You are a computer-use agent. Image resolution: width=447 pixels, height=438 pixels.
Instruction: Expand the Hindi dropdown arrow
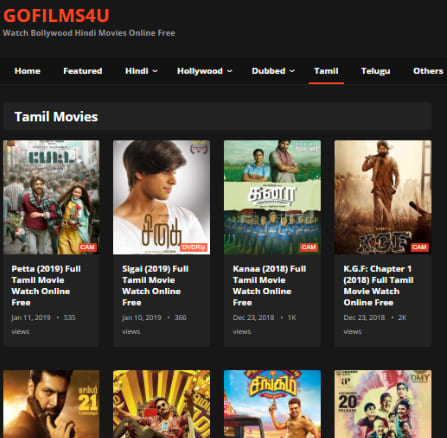(155, 71)
